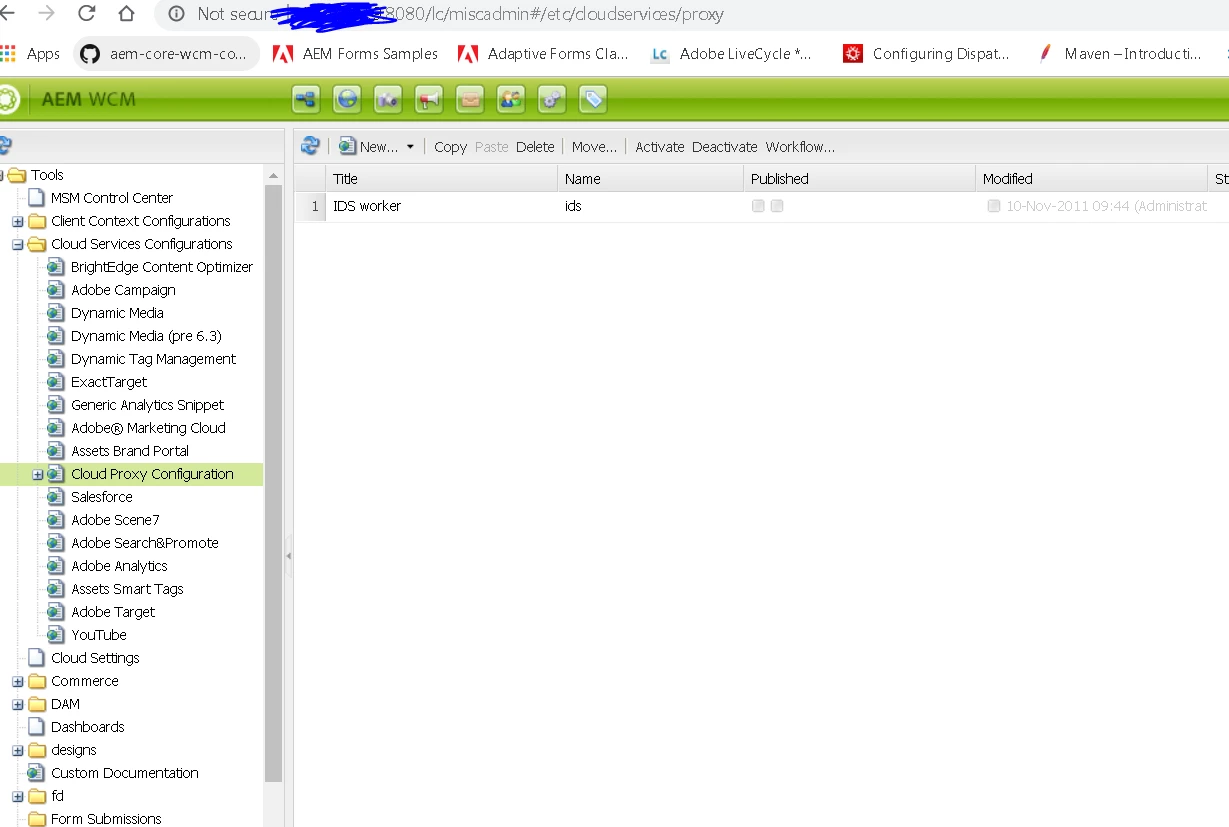Image resolution: width=1229 pixels, height=827 pixels.
Task: Open the Maven Introduction bookmark
Action: [x=1120, y=54]
